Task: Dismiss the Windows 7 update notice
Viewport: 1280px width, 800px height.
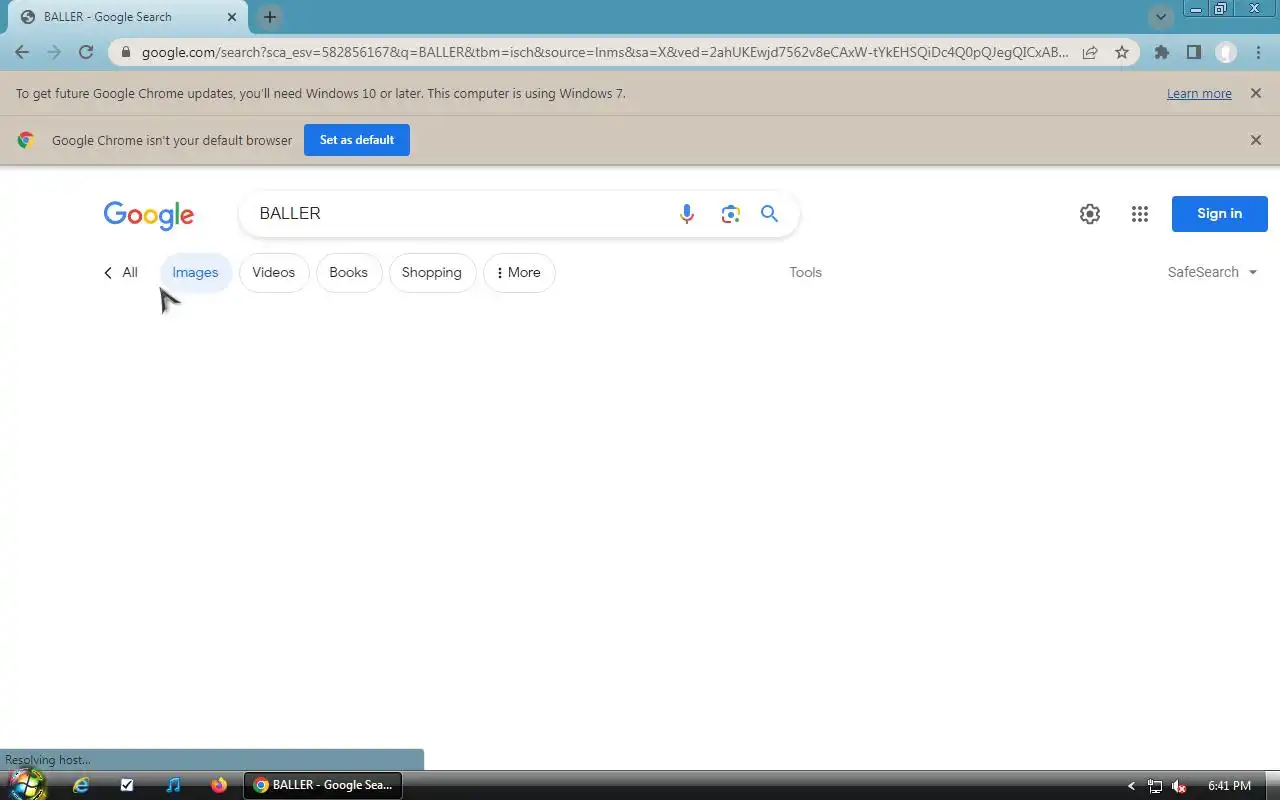Action: click(x=1255, y=93)
